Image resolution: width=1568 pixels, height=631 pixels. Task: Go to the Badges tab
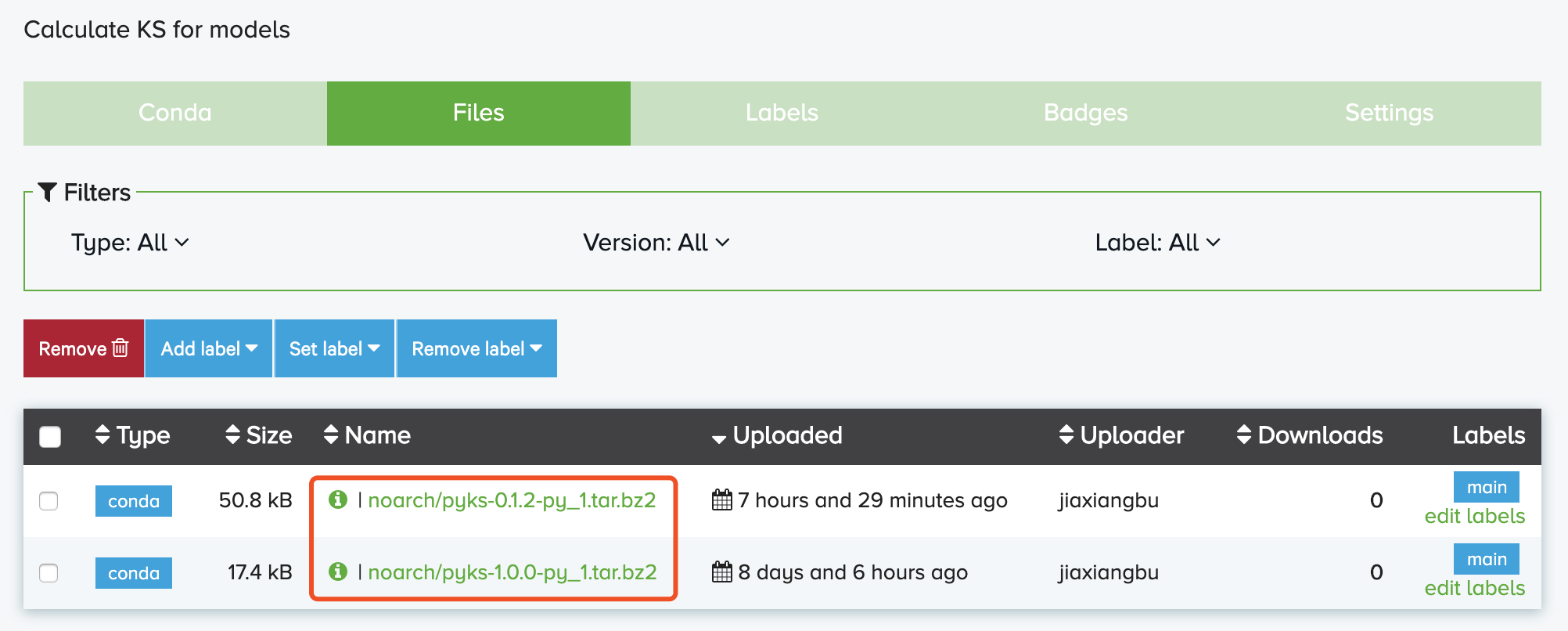pos(1086,113)
